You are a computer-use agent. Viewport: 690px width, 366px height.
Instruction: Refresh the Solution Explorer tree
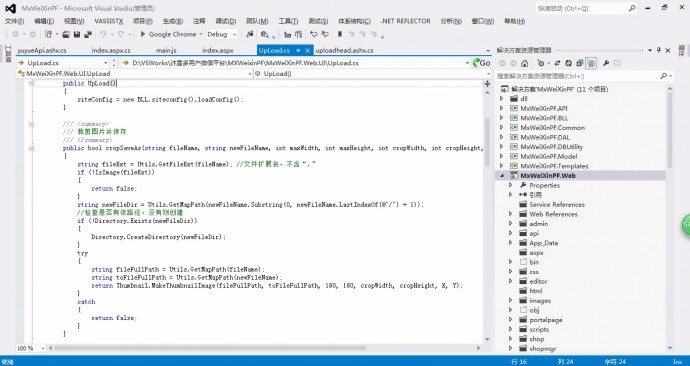pos(569,63)
